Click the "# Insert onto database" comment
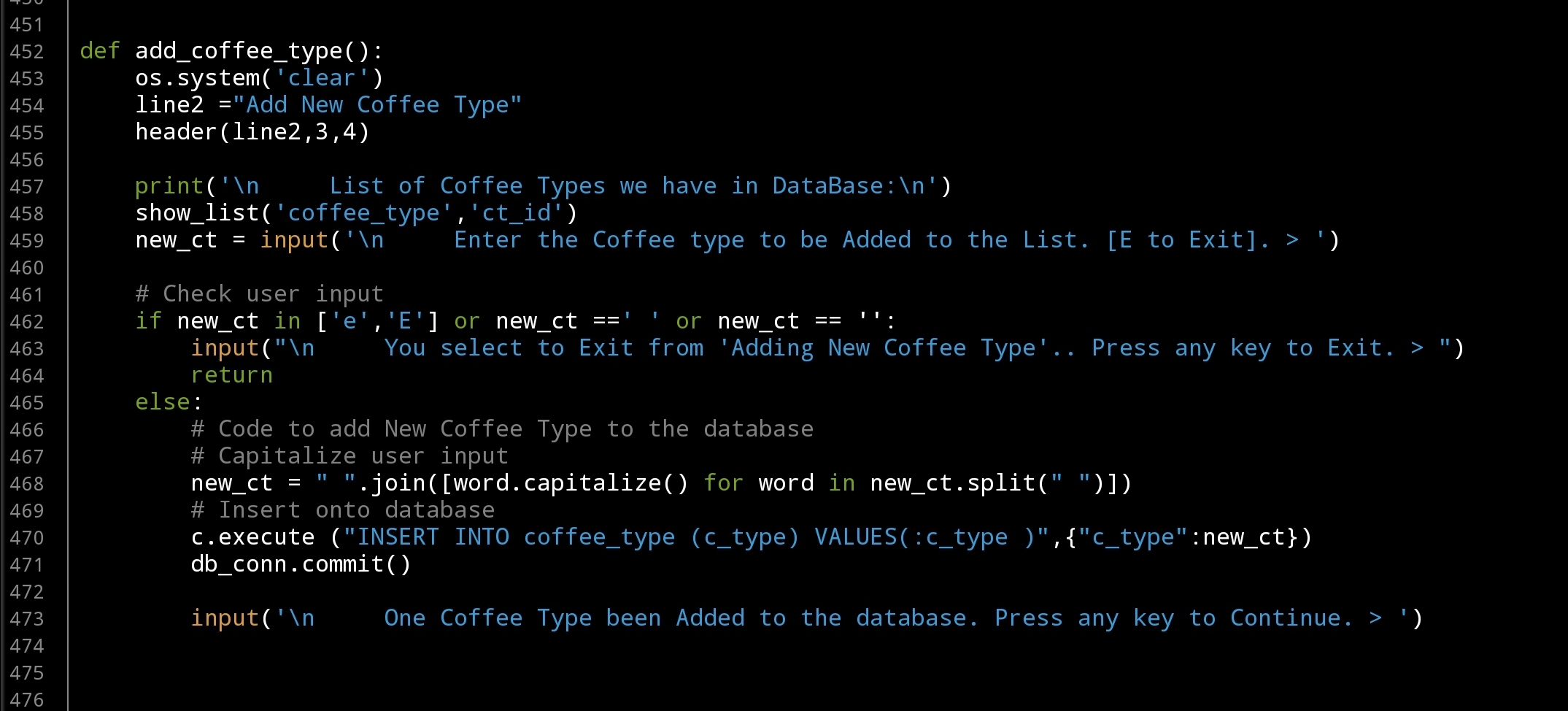The height and width of the screenshot is (711, 1568). [x=342, y=510]
